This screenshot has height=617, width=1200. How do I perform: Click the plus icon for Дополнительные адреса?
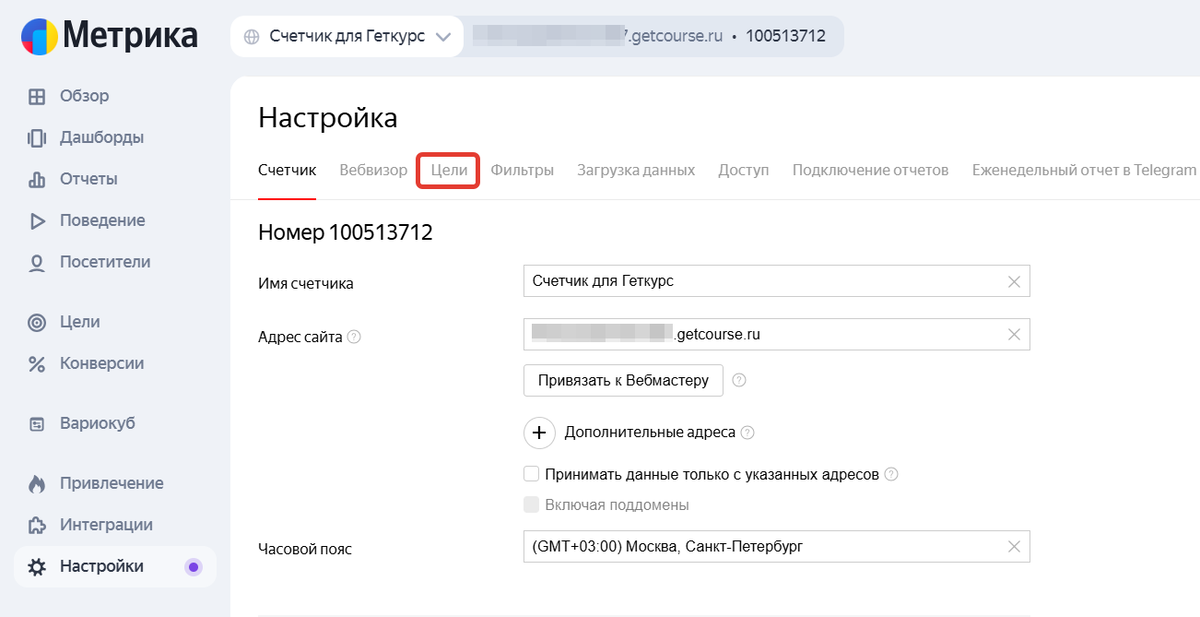coord(539,433)
